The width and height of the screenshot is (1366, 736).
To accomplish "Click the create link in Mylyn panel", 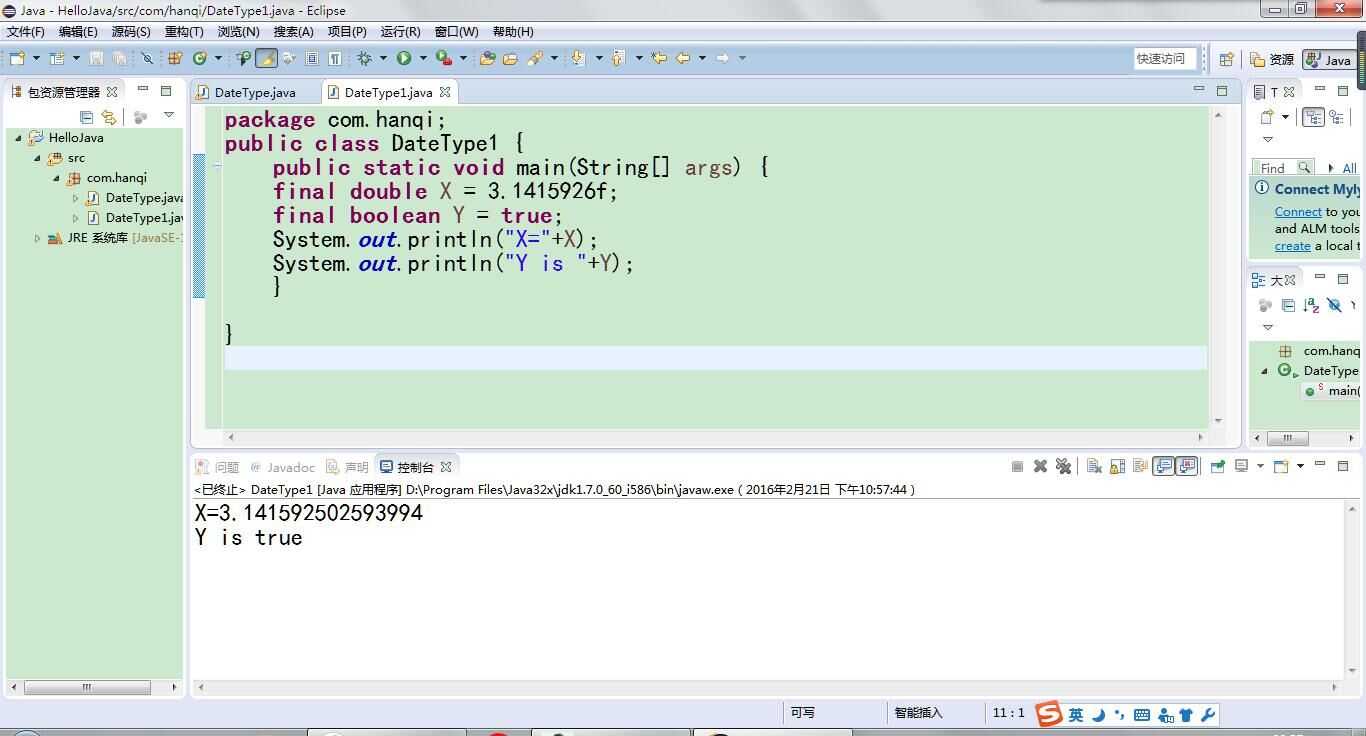I will (x=1292, y=246).
